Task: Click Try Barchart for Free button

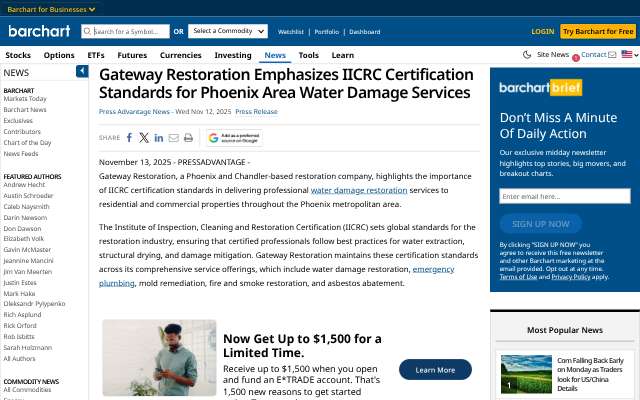Action: click(x=598, y=31)
